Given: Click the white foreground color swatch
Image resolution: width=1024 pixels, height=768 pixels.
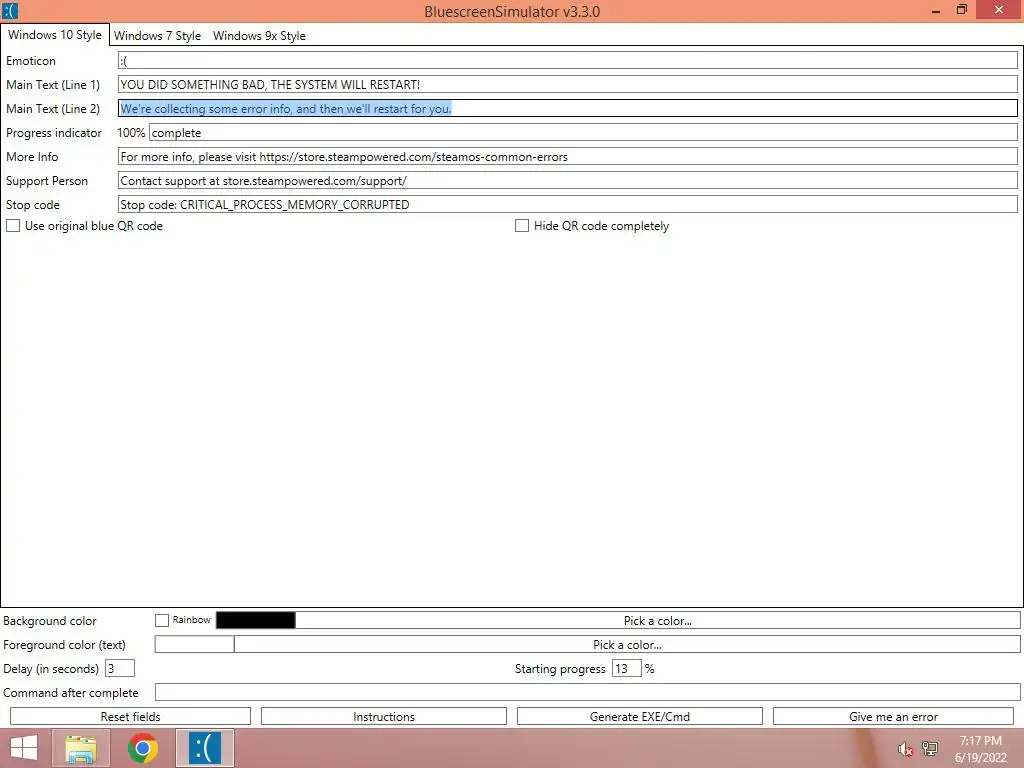Looking at the screenshot, I should (x=195, y=645).
